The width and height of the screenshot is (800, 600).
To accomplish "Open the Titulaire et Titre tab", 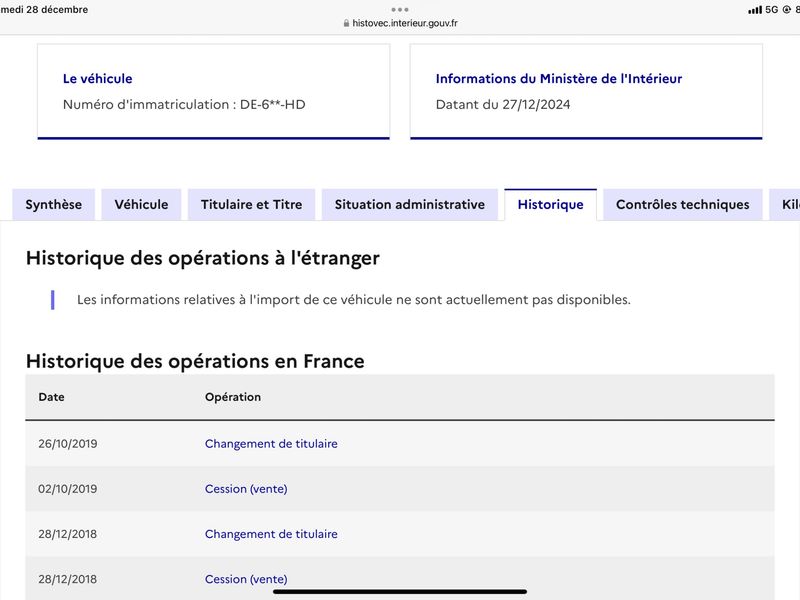I will [252, 205].
